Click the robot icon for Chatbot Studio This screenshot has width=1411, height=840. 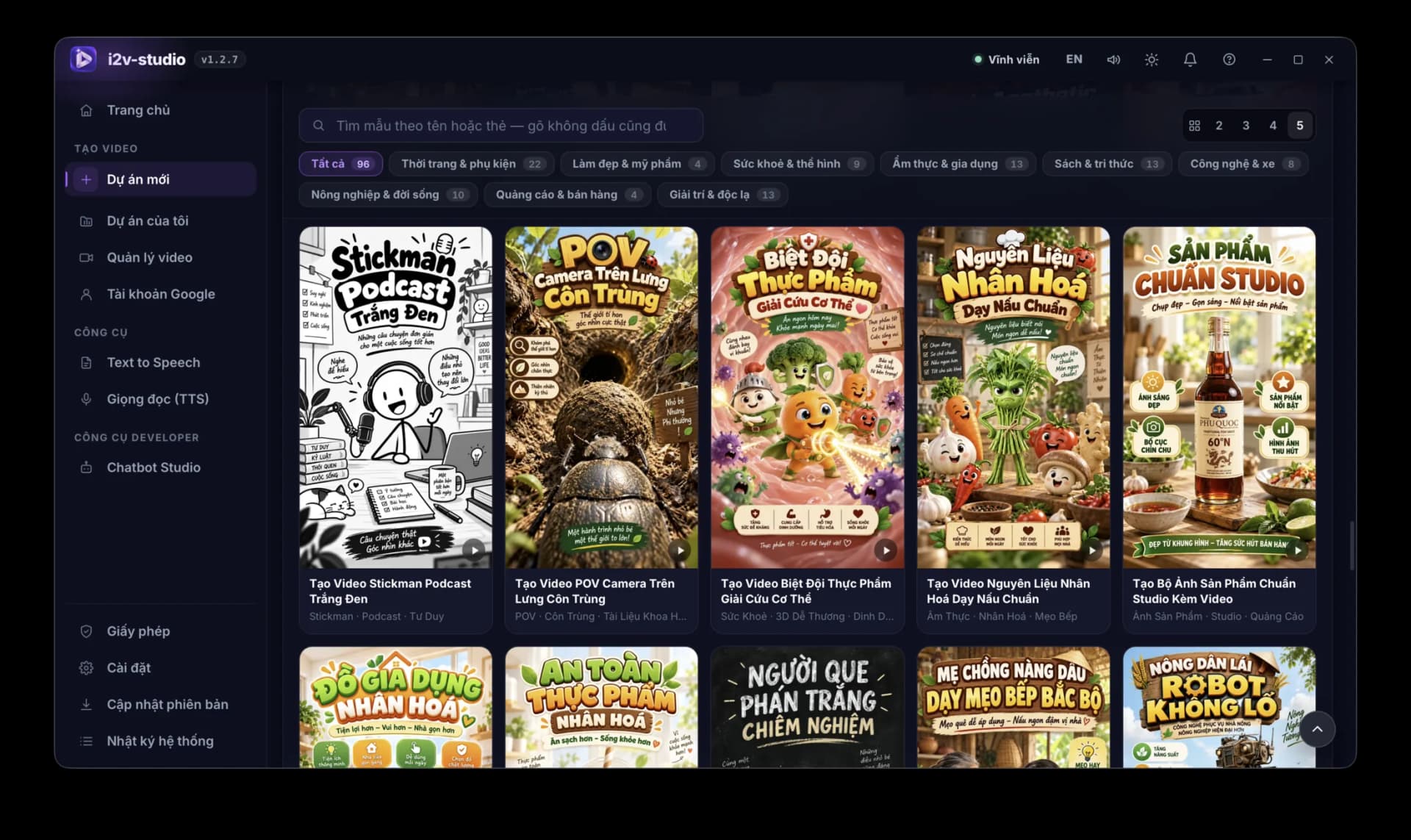click(x=86, y=467)
